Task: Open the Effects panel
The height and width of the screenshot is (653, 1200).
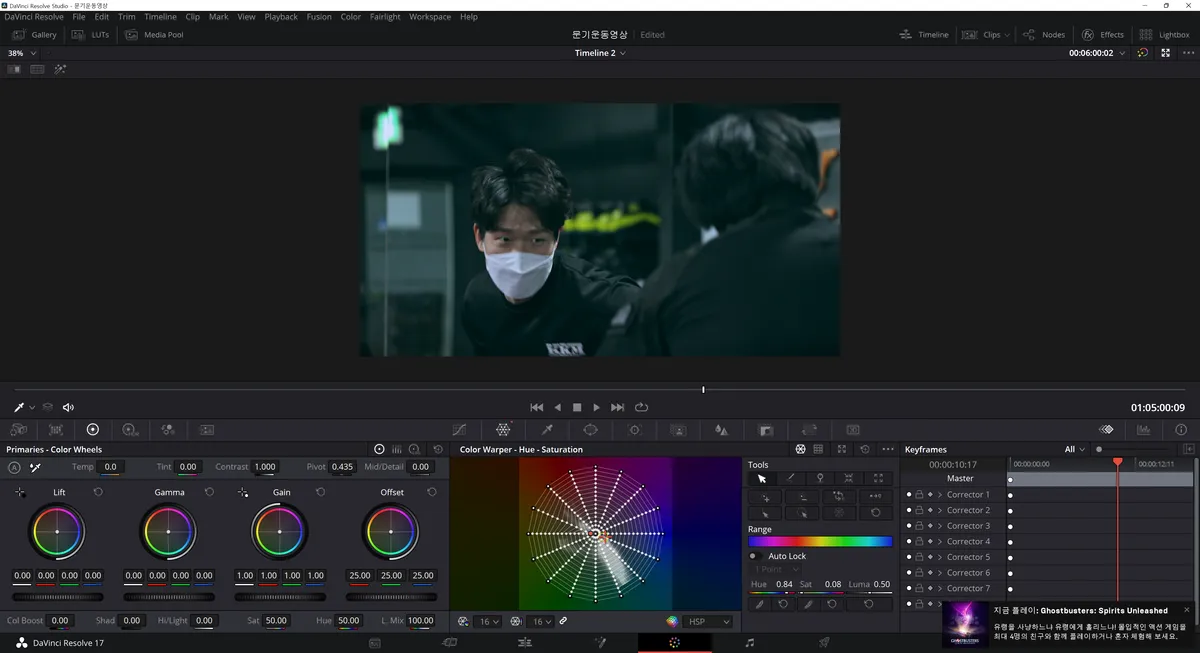Action: 1103,35
